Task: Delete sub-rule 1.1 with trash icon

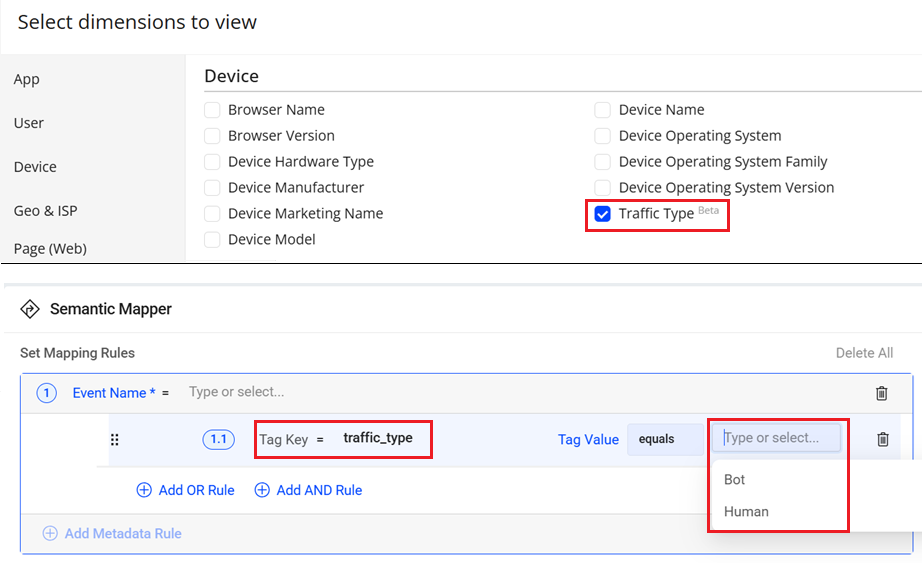Action: tap(882, 439)
